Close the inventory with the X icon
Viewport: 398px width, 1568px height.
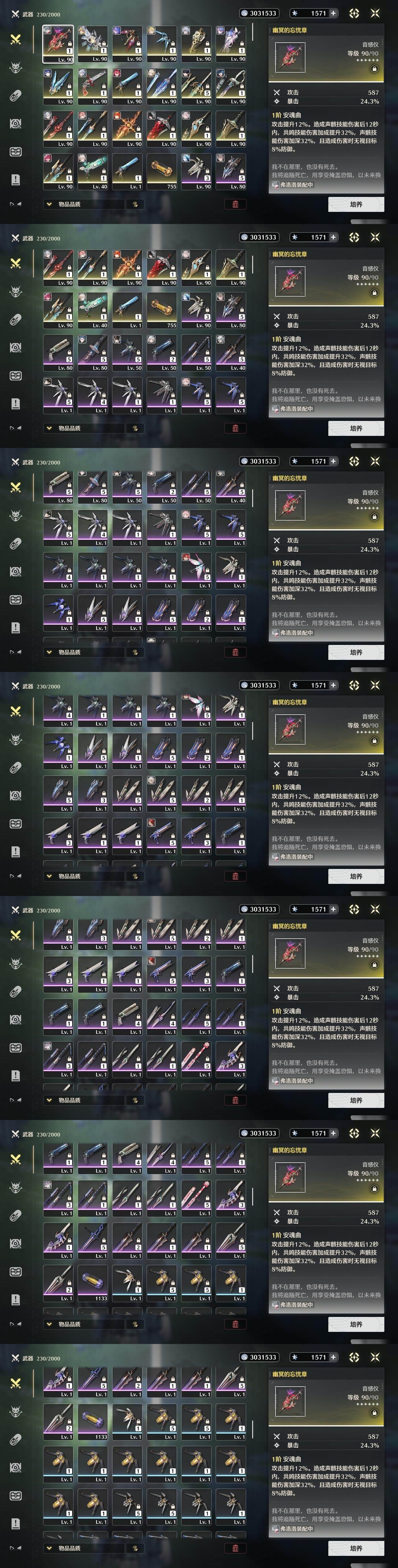(x=375, y=13)
